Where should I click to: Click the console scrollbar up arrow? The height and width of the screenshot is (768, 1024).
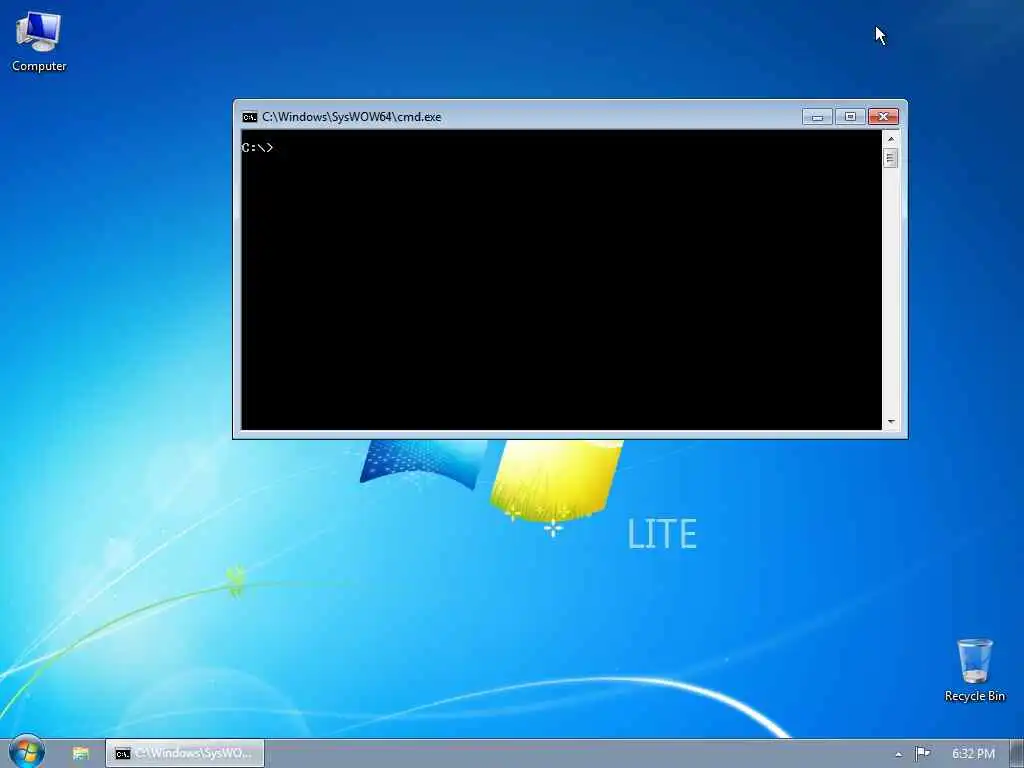click(x=891, y=138)
